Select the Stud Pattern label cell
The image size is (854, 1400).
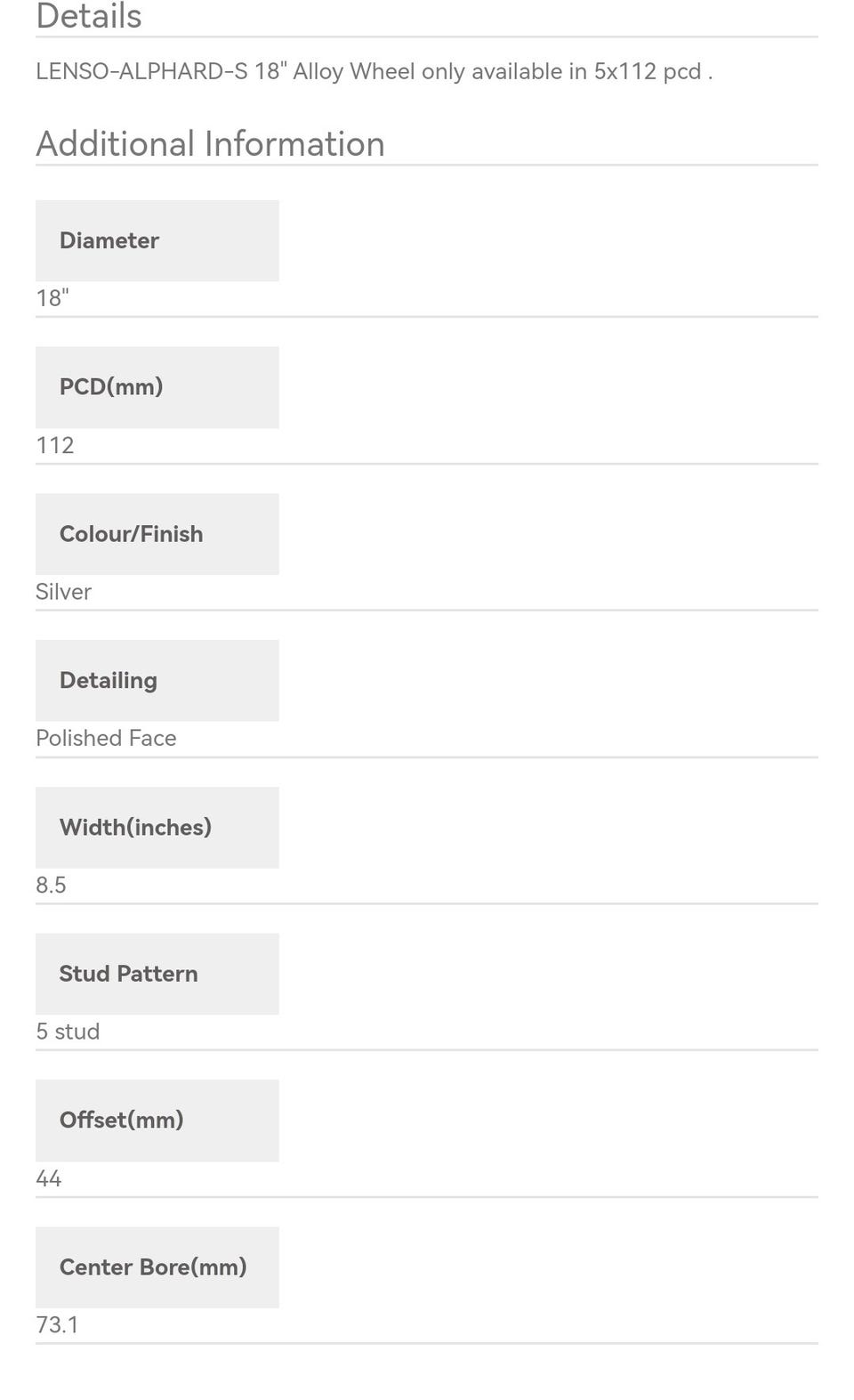click(x=157, y=974)
